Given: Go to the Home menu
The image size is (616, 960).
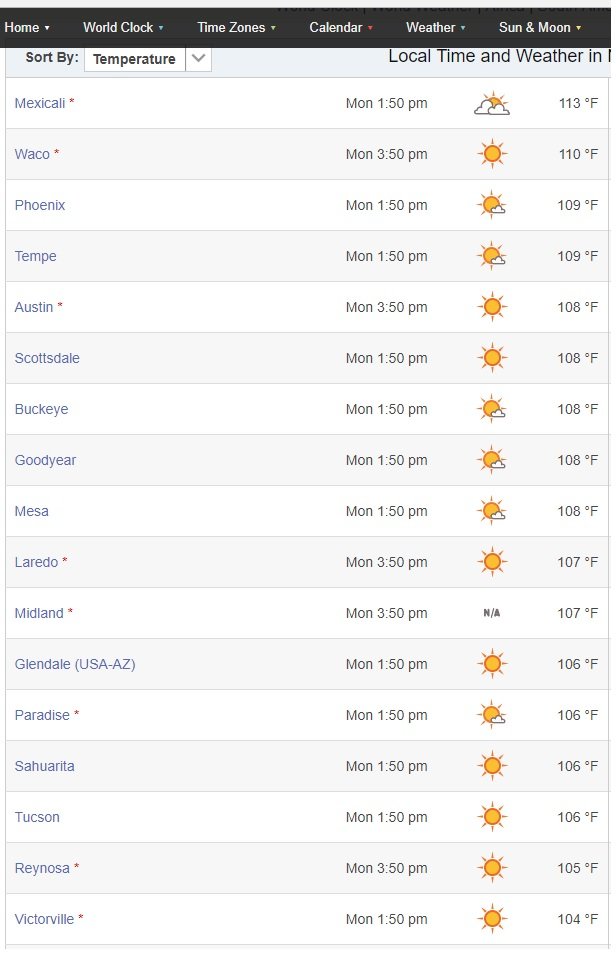Looking at the screenshot, I should [x=27, y=28].
